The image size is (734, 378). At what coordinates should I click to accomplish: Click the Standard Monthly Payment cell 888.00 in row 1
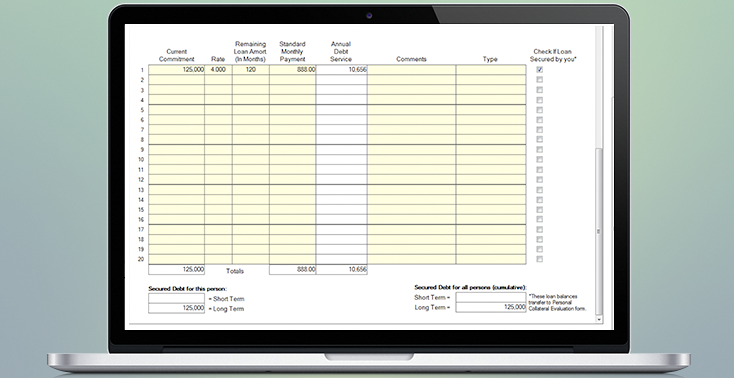293,70
